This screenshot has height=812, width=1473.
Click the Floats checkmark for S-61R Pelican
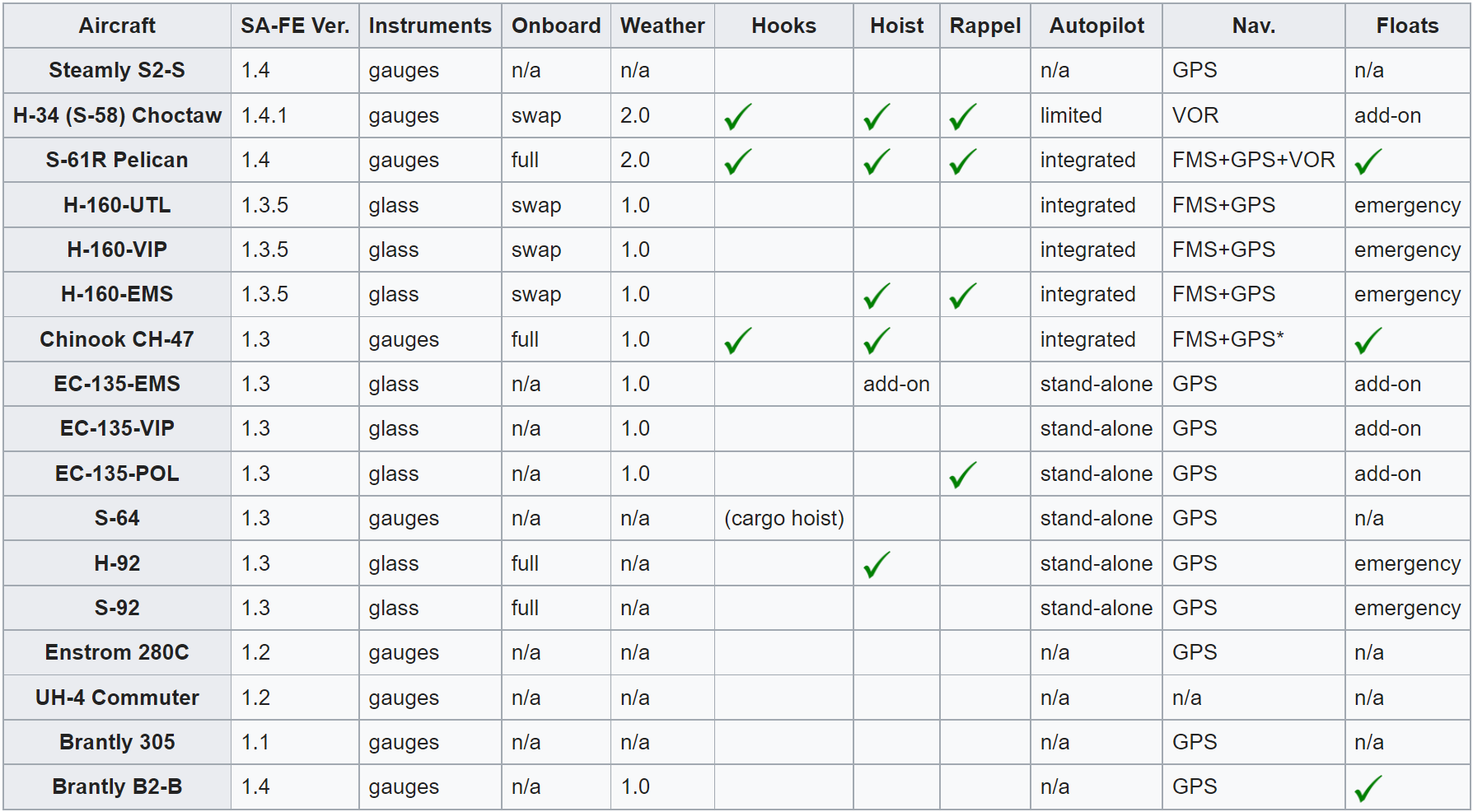click(1368, 161)
